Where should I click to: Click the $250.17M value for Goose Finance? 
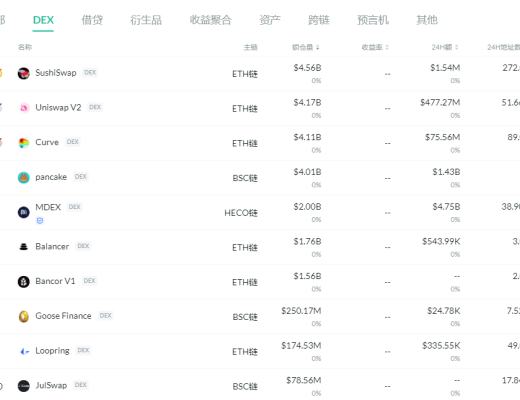click(x=301, y=311)
